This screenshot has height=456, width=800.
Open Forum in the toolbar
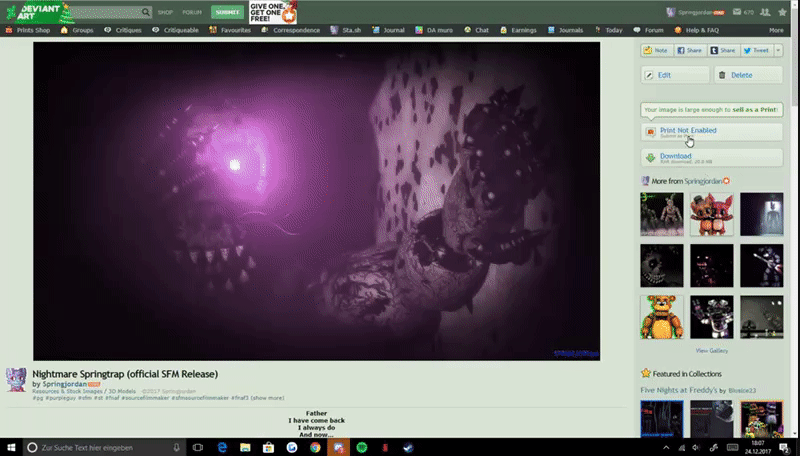click(x=648, y=30)
